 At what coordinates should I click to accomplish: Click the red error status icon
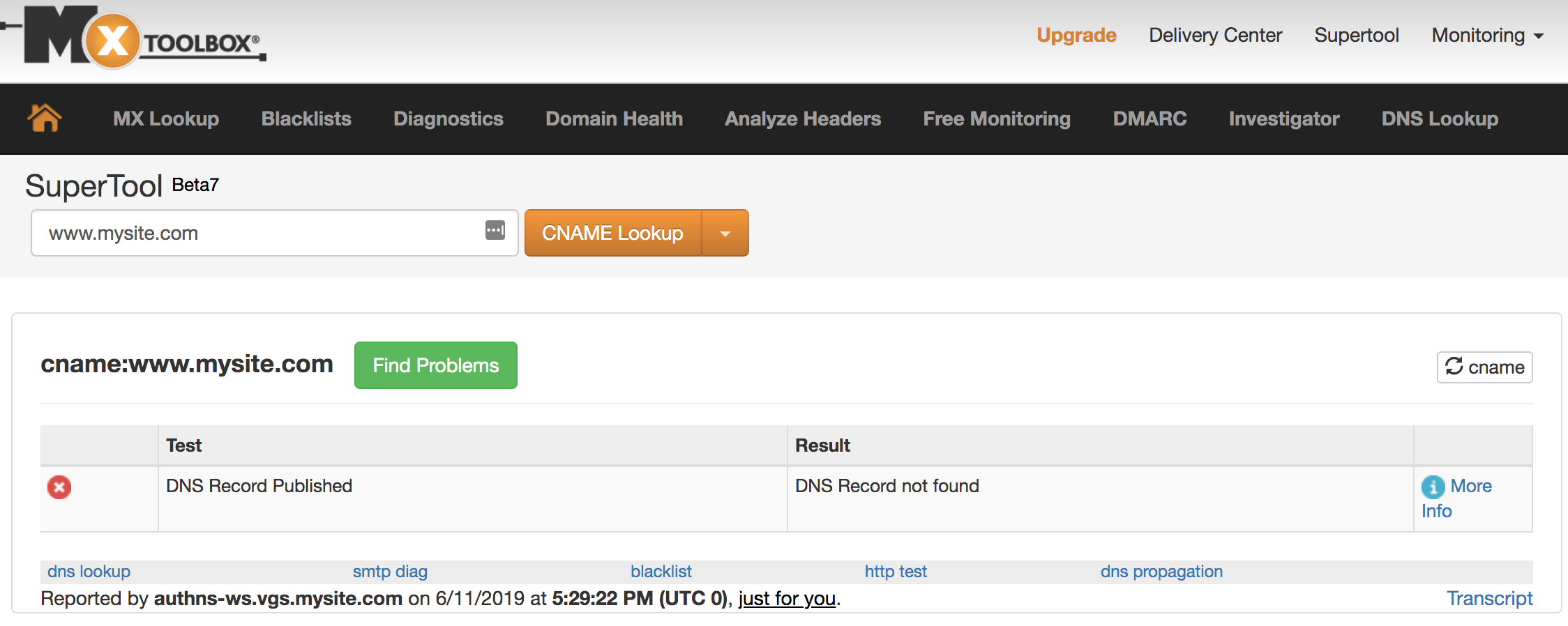(x=59, y=487)
